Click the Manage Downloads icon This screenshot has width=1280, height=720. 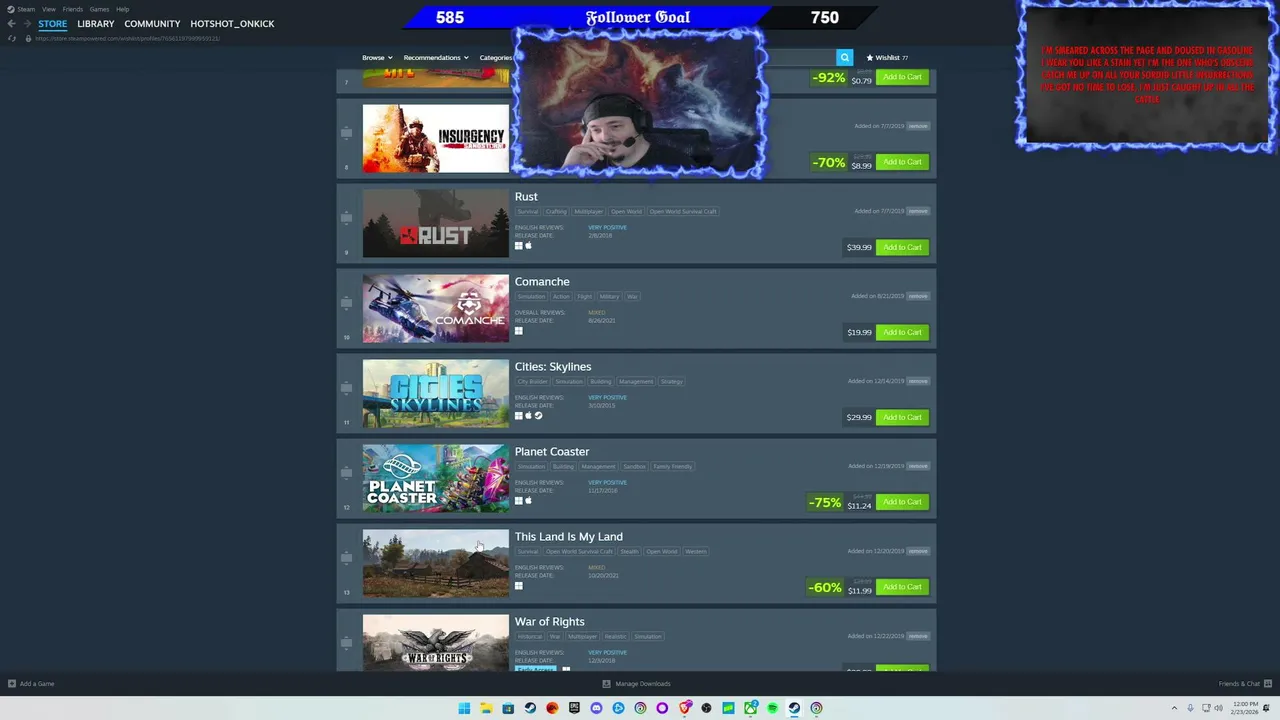[606, 684]
